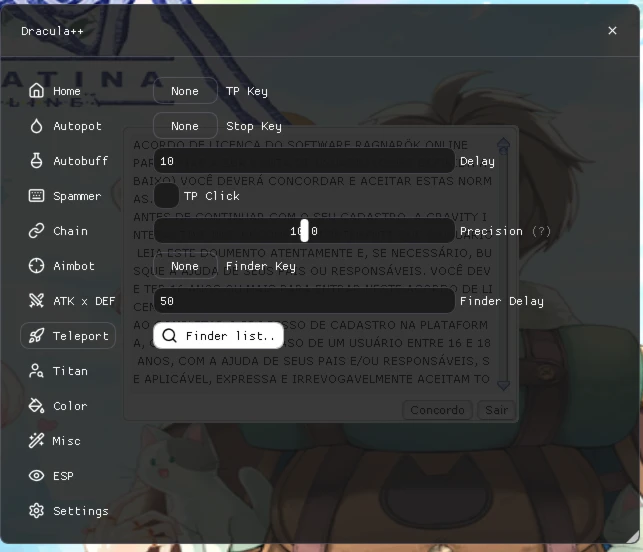643x552 pixels.
Task: Switch to Autobuff page
Action: [69, 161]
